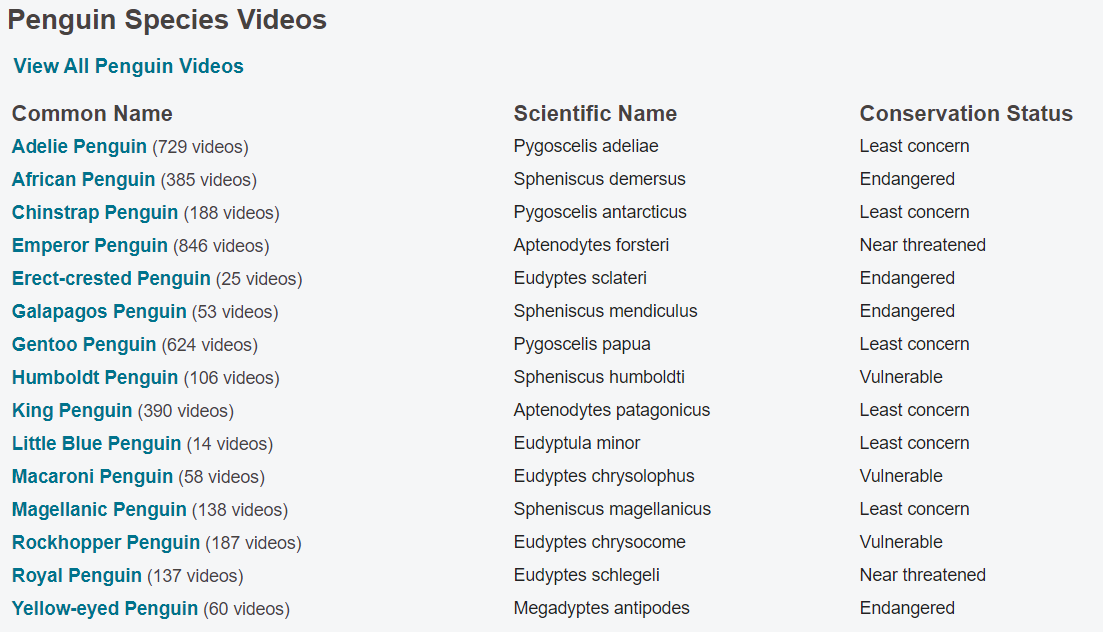Open King Penguin videos
This screenshot has height=632, width=1103.
pyautogui.click(x=72, y=411)
